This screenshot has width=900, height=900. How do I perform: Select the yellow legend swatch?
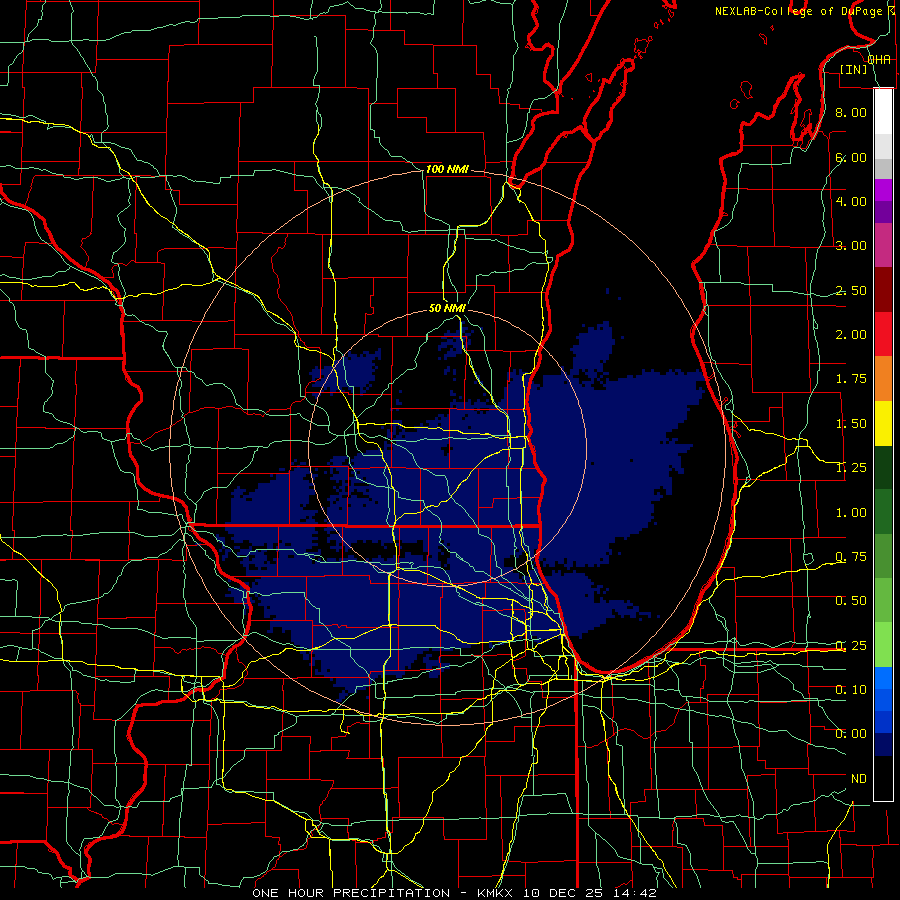coord(883,423)
